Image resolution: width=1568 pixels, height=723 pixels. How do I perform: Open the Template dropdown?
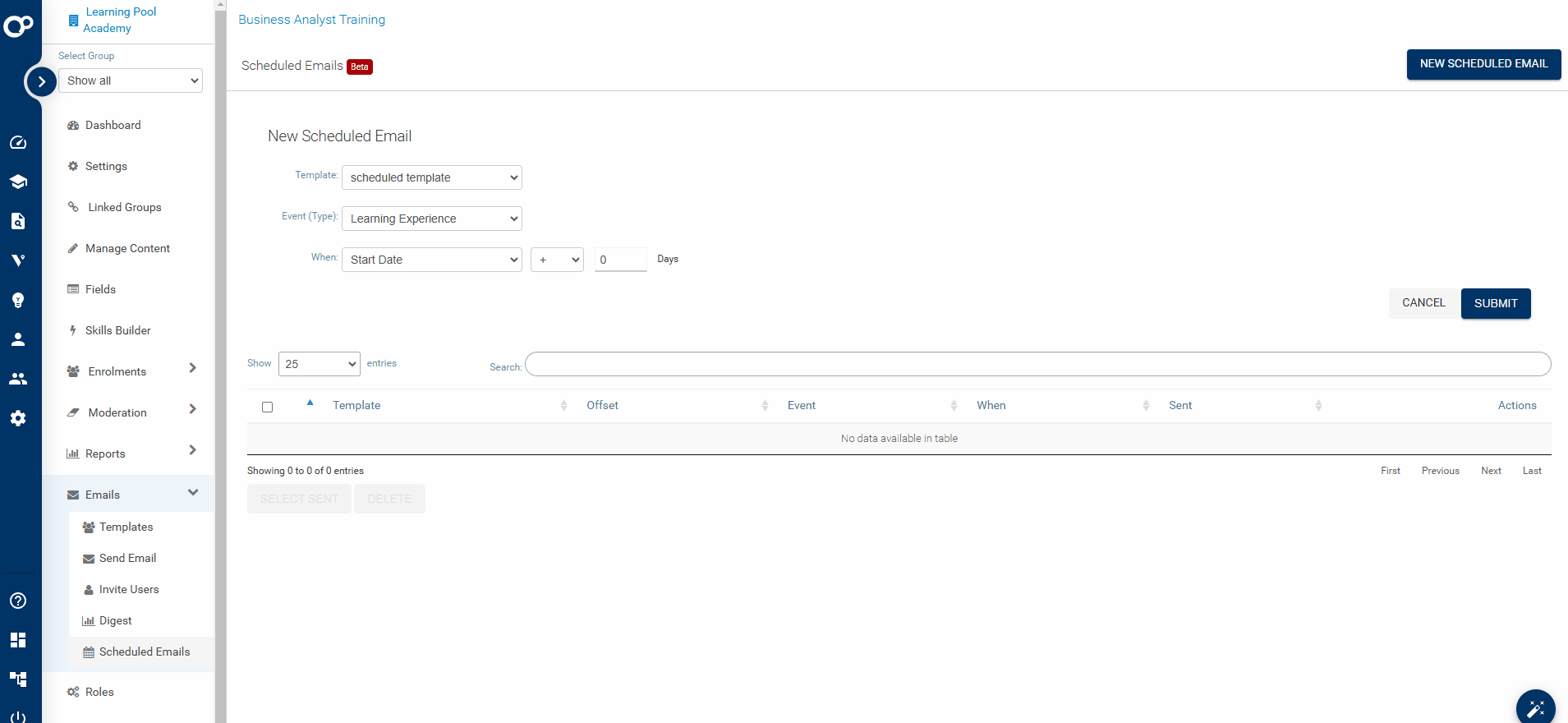(x=431, y=177)
